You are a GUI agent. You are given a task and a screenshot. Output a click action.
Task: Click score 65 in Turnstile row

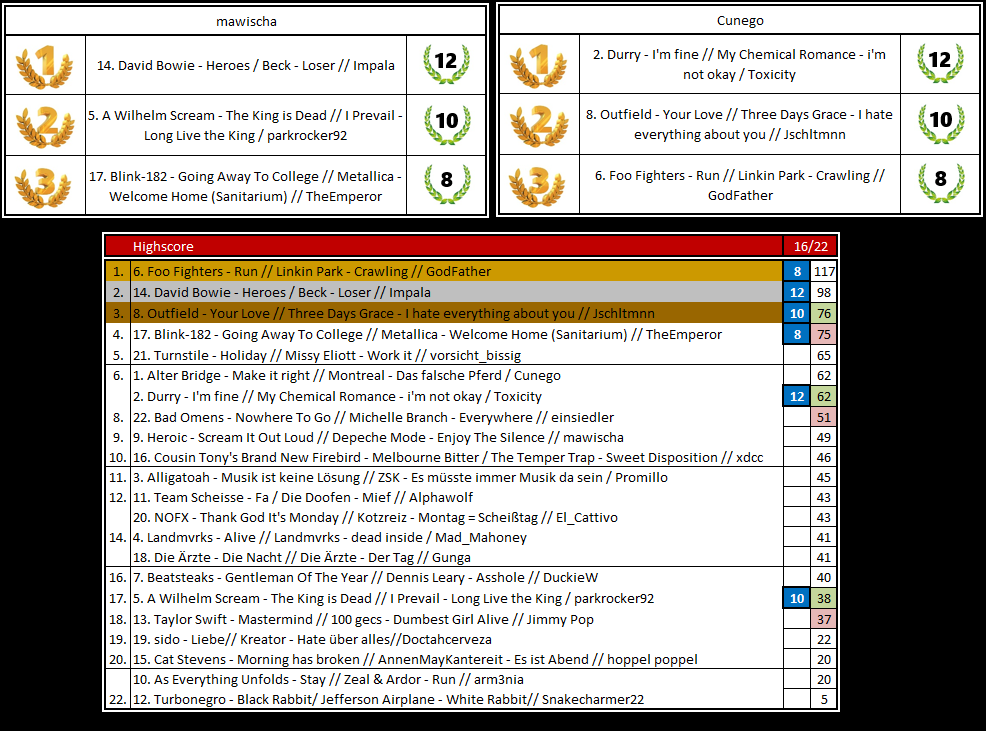tap(824, 355)
